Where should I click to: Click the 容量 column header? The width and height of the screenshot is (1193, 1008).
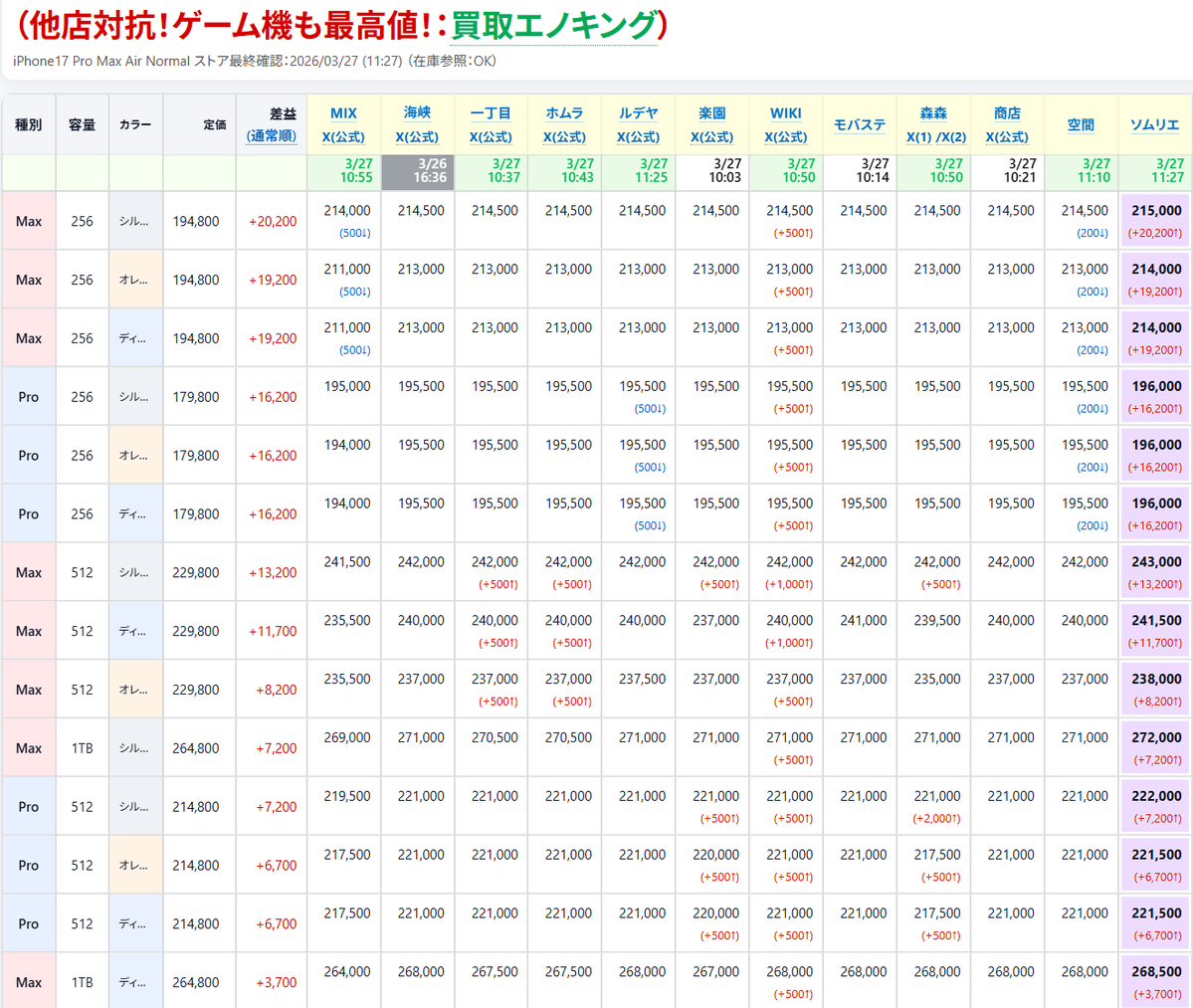click(83, 124)
